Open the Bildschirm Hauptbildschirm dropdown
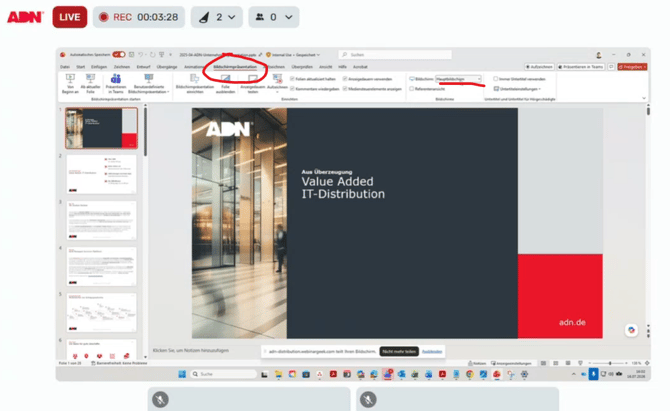Image resolution: width=670 pixels, height=411 pixels. pos(458,79)
